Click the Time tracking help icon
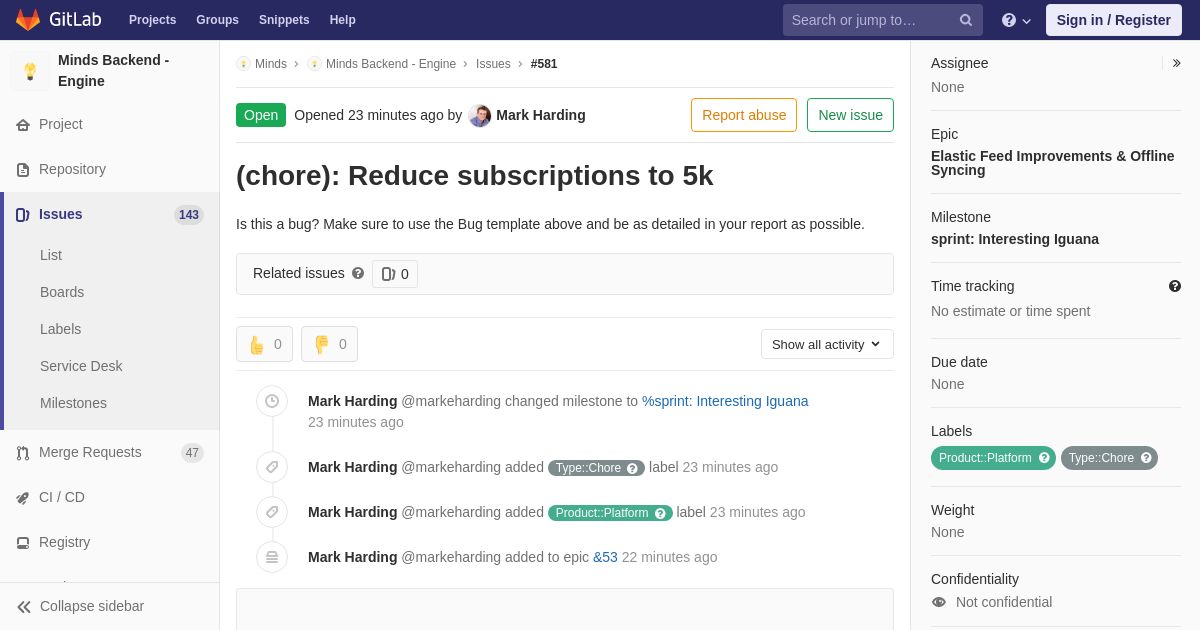 coord(1175,286)
